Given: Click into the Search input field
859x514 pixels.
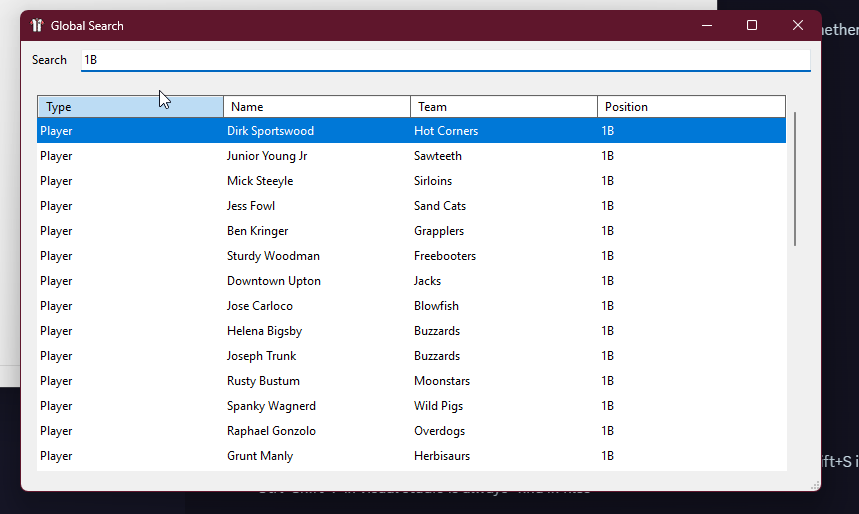Looking at the screenshot, I should pos(445,60).
